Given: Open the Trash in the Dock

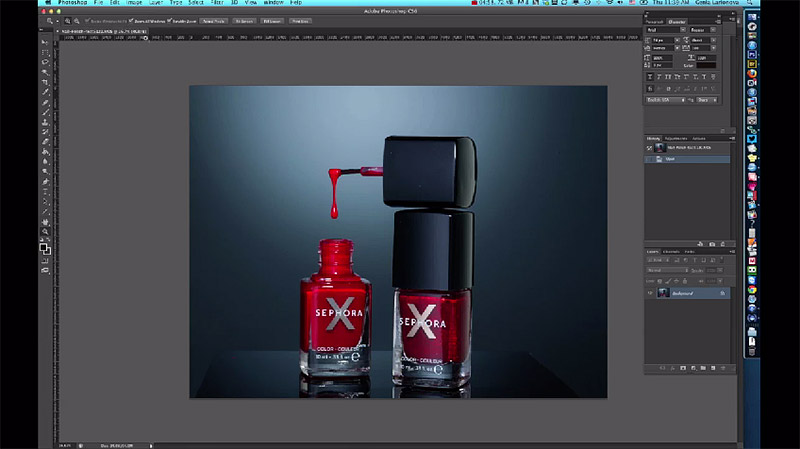Looking at the screenshot, I should [752, 352].
